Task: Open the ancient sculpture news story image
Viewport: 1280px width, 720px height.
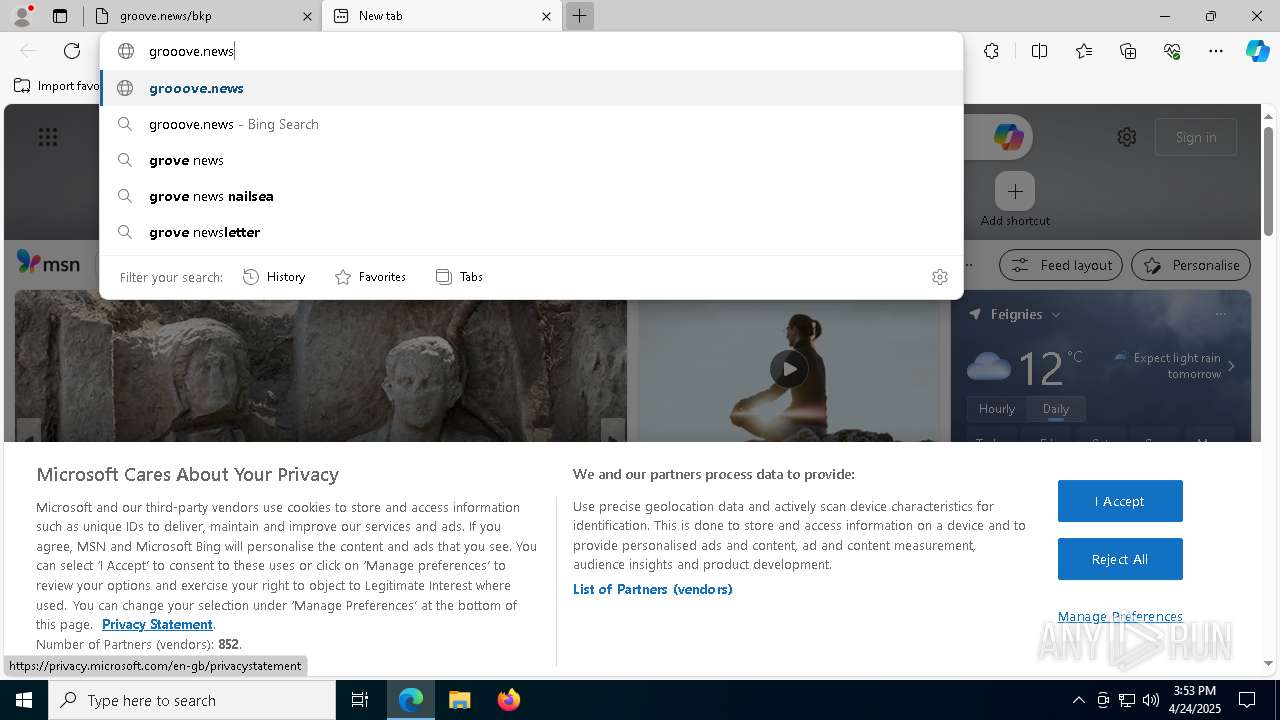Action: click(321, 366)
